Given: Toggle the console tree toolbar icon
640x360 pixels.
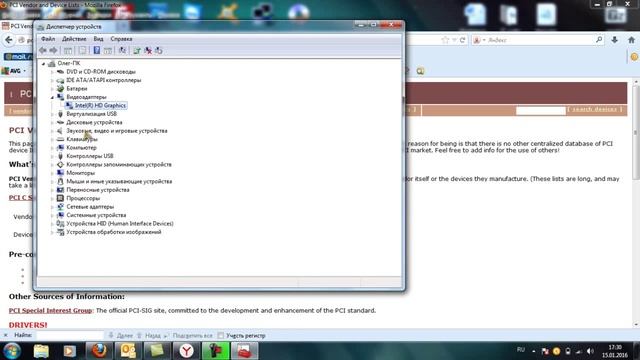Looking at the screenshot, I should pos(68,51).
